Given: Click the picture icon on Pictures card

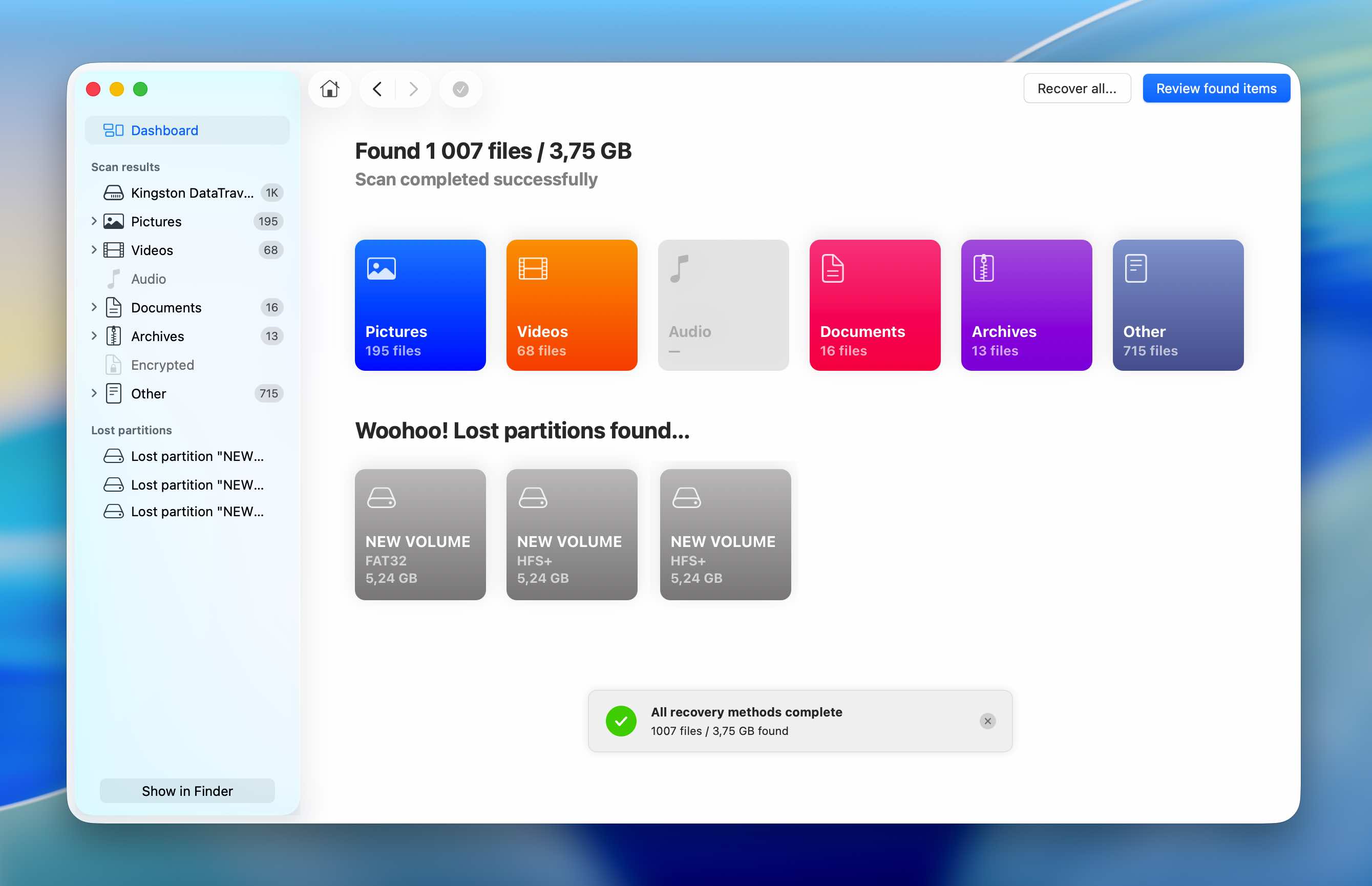Looking at the screenshot, I should (382, 268).
